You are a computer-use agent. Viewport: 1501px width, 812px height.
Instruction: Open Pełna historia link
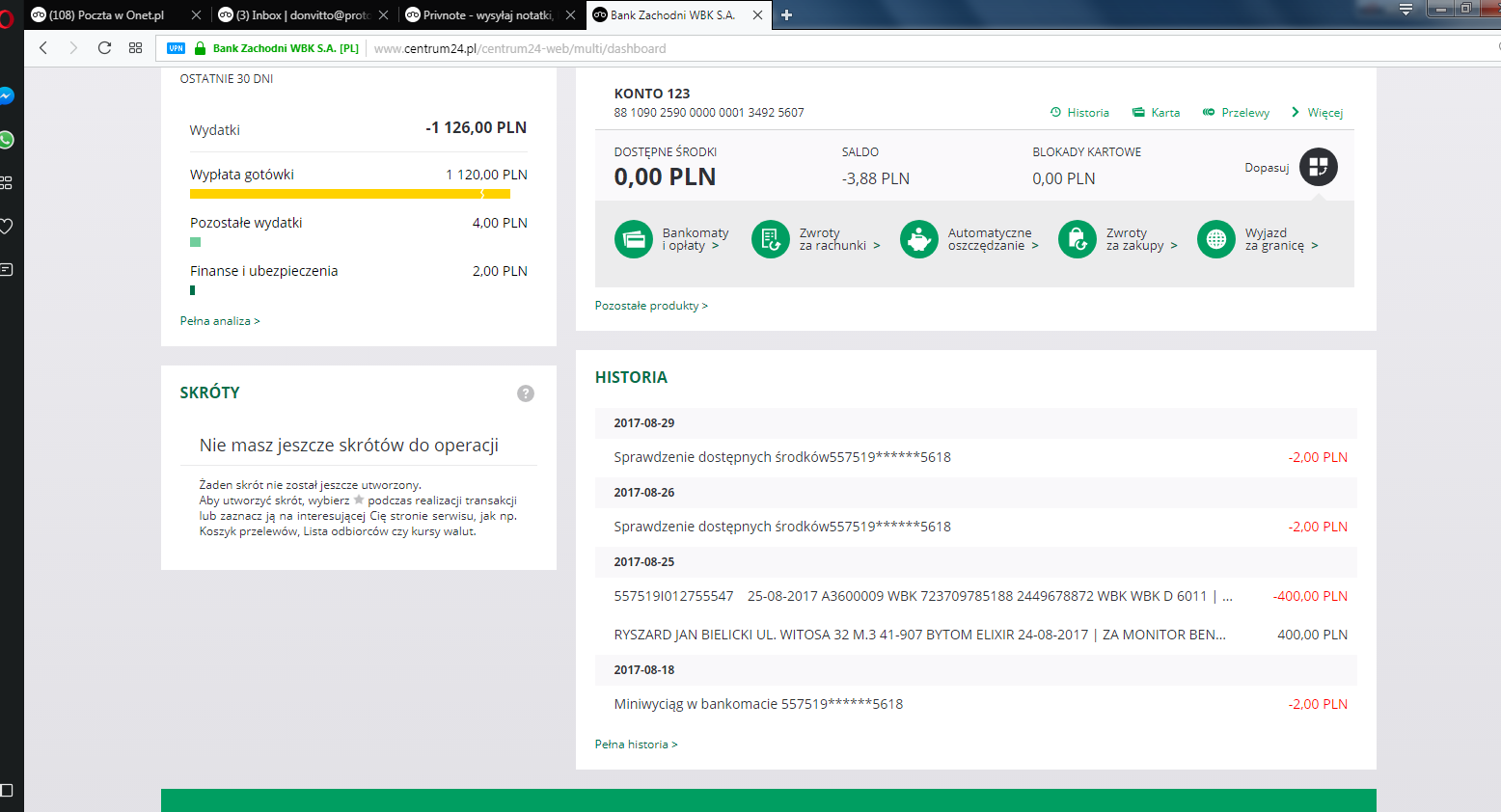point(637,744)
